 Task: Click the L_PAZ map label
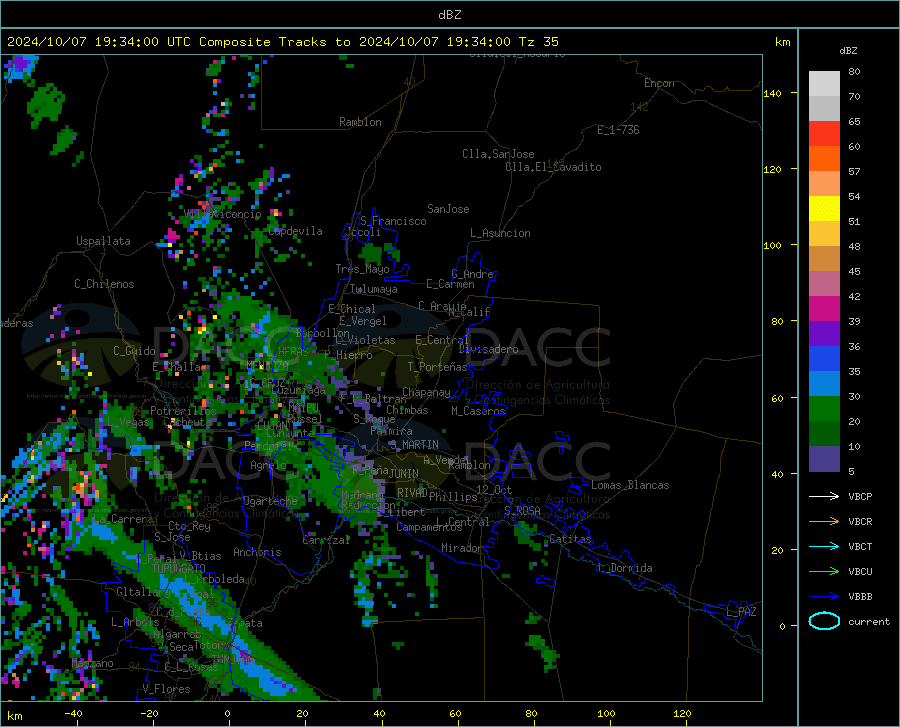pos(741,612)
